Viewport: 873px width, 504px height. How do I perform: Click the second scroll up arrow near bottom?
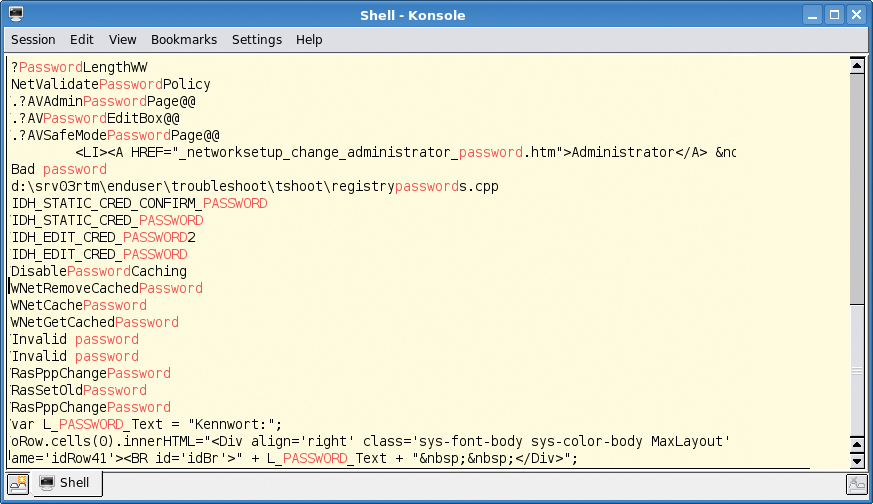tap(857, 444)
